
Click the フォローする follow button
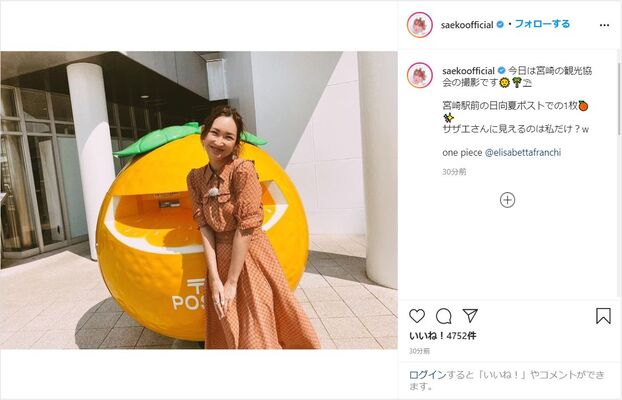pyautogui.click(x=542, y=24)
